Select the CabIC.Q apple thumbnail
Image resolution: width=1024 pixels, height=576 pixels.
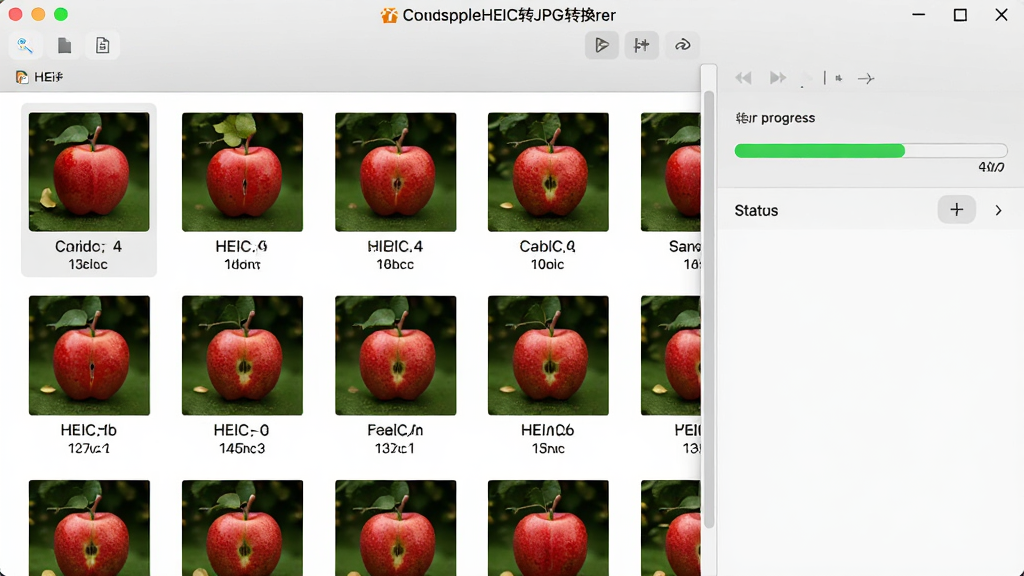[x=548, y=172]
